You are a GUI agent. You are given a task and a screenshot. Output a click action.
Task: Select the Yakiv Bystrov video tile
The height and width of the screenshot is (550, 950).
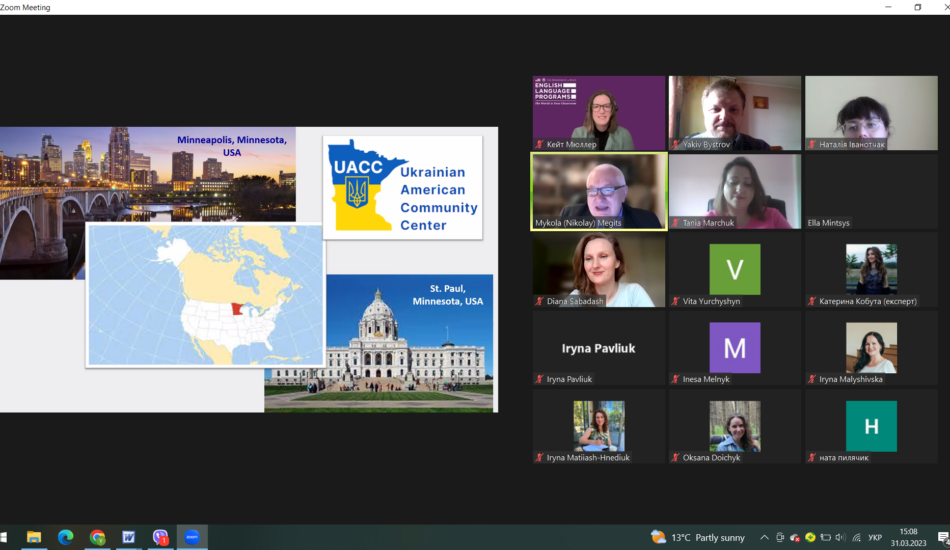point(735,113)
